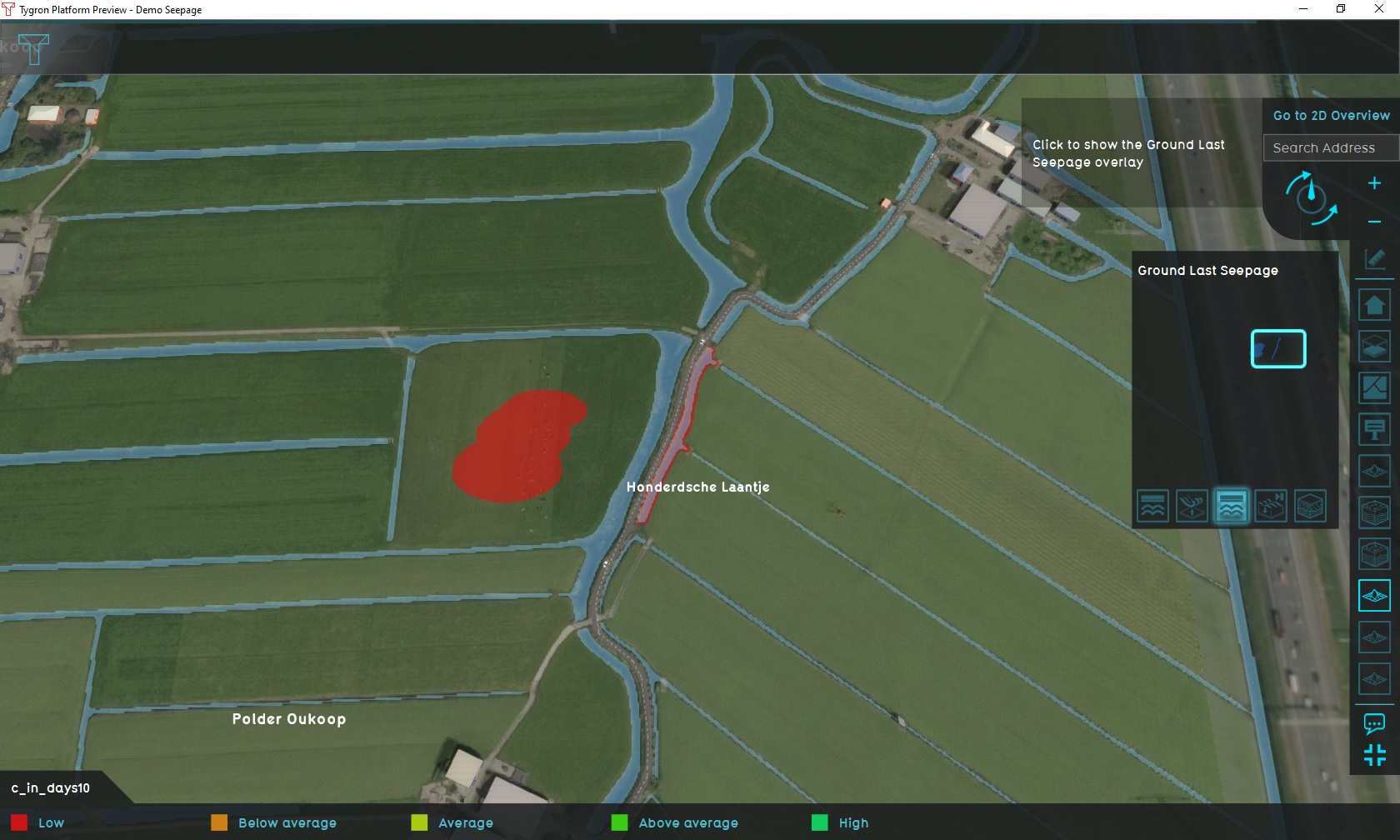The image size is (1400, 840).
Task: Click the collapse fullscreen arrows icon
Action: [1375, 755]
